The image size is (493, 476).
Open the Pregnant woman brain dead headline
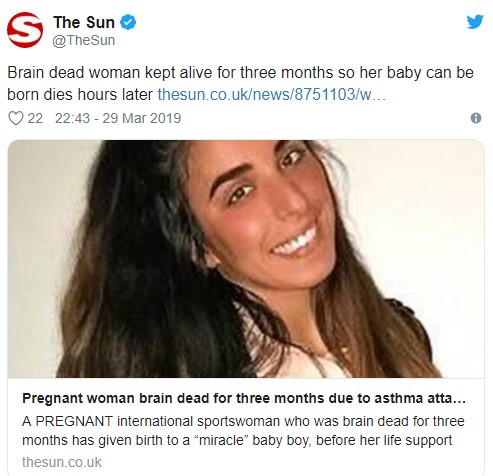coord(244,398)
